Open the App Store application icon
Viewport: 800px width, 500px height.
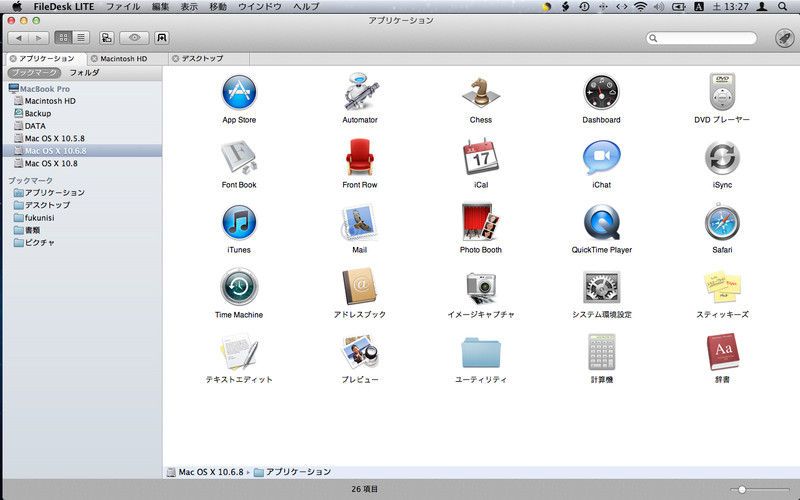239,93
